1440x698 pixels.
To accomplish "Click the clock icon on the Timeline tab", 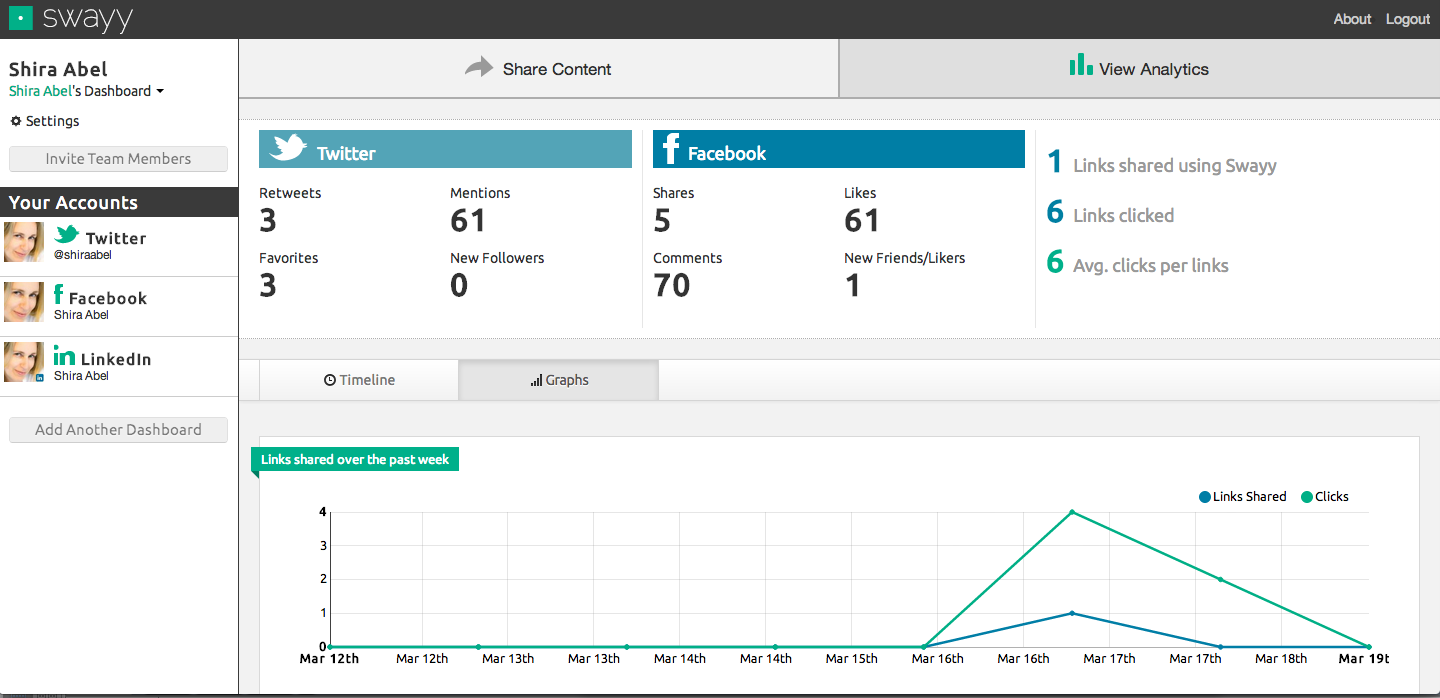I will point(331,380).
